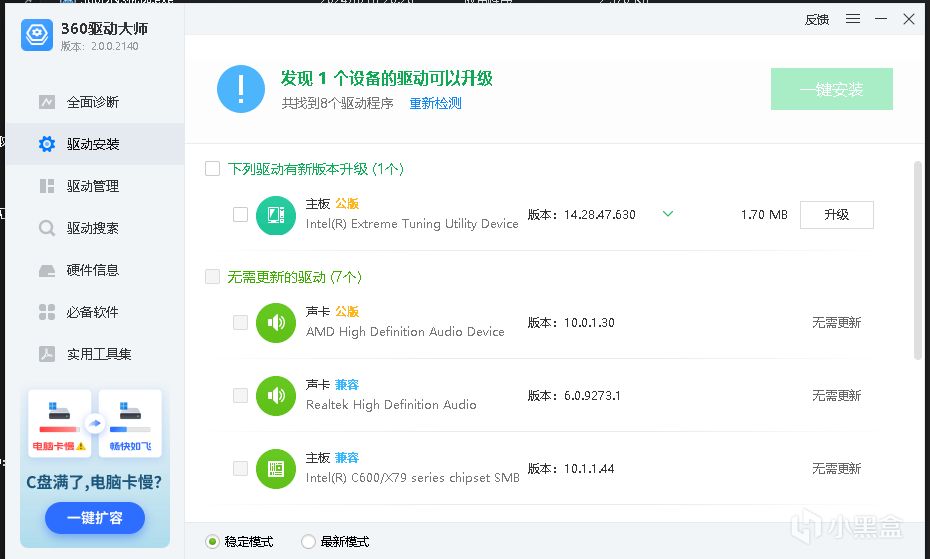The height and width of the screenshot is (559, 930).
Task: Click Realtek High Definition Audio speaker icon
Action: (x=276, y=396)
